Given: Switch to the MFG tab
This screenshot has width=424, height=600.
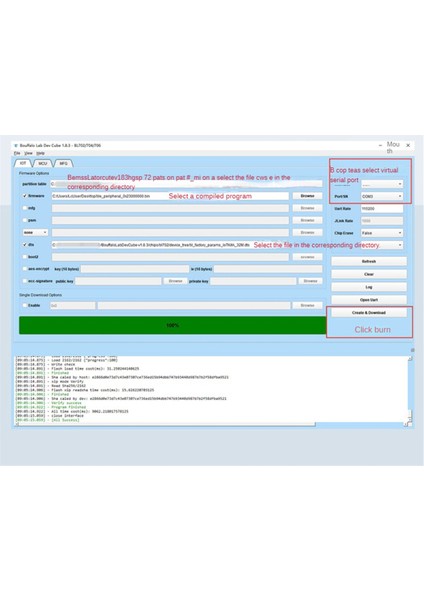Looking at the screenshot, I should [x=63, y=163].
